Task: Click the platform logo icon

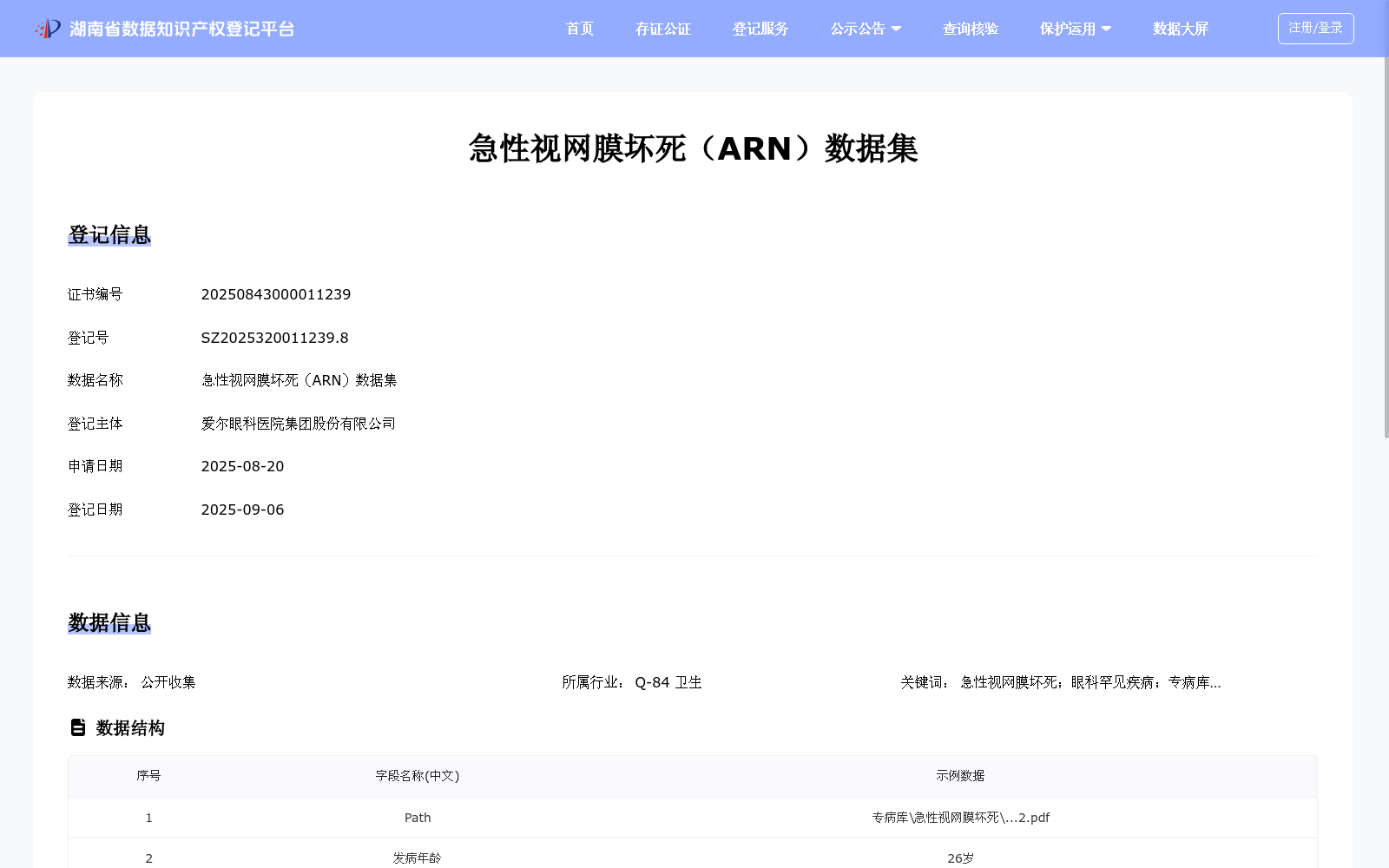Action: 48,29
